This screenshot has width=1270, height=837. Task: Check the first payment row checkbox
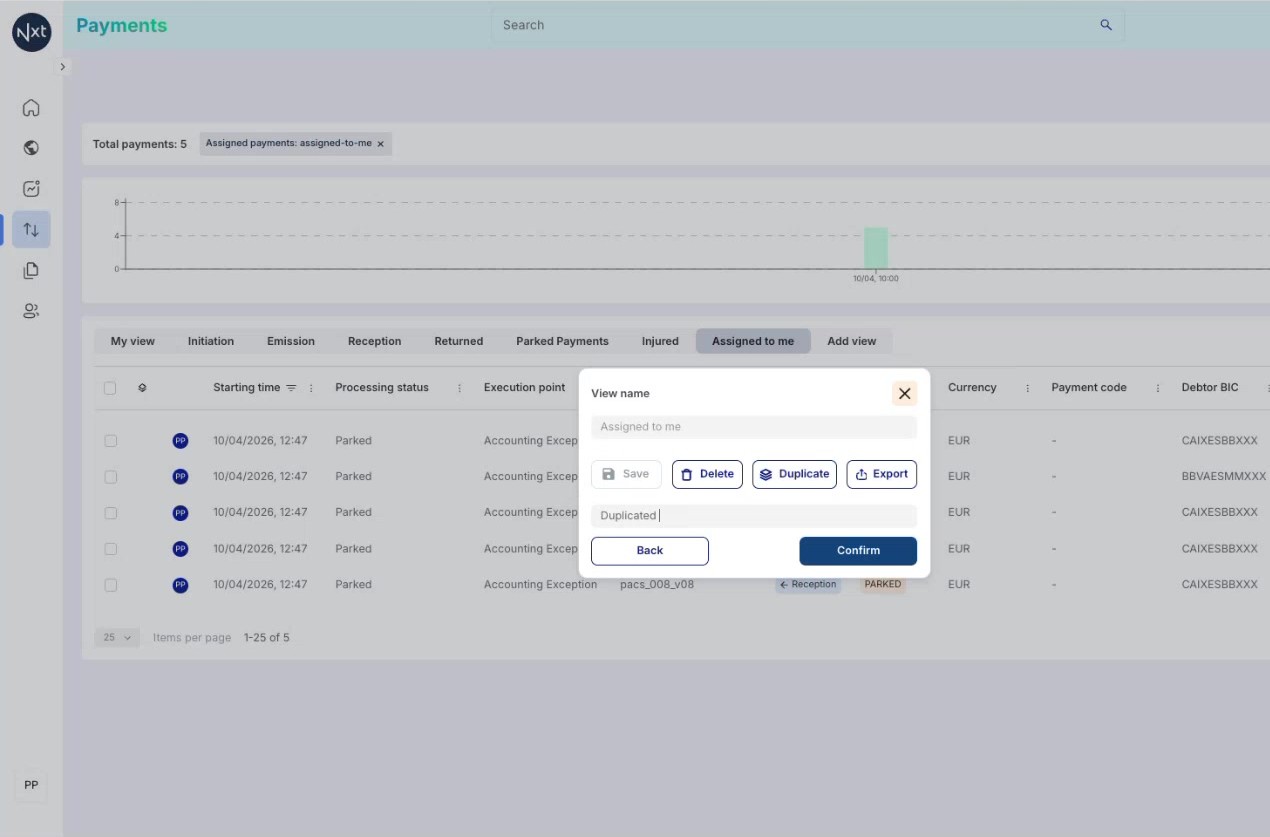tap(110, 440)
